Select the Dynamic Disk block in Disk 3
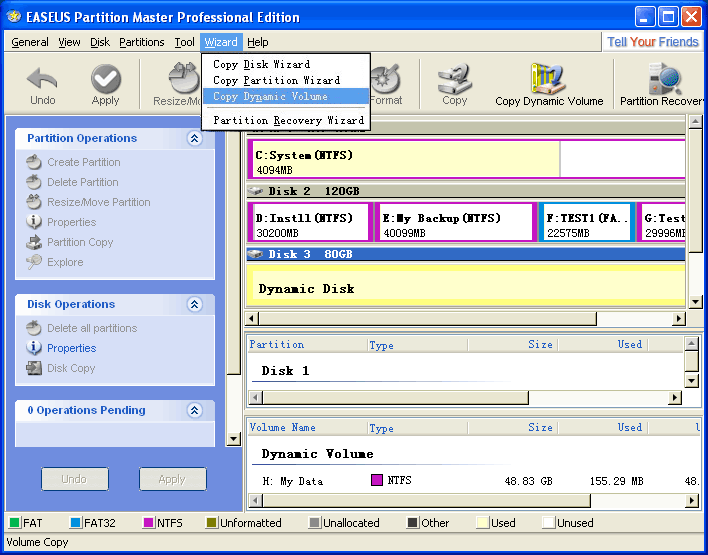The image size is (708, 555). tap(466, 285)
